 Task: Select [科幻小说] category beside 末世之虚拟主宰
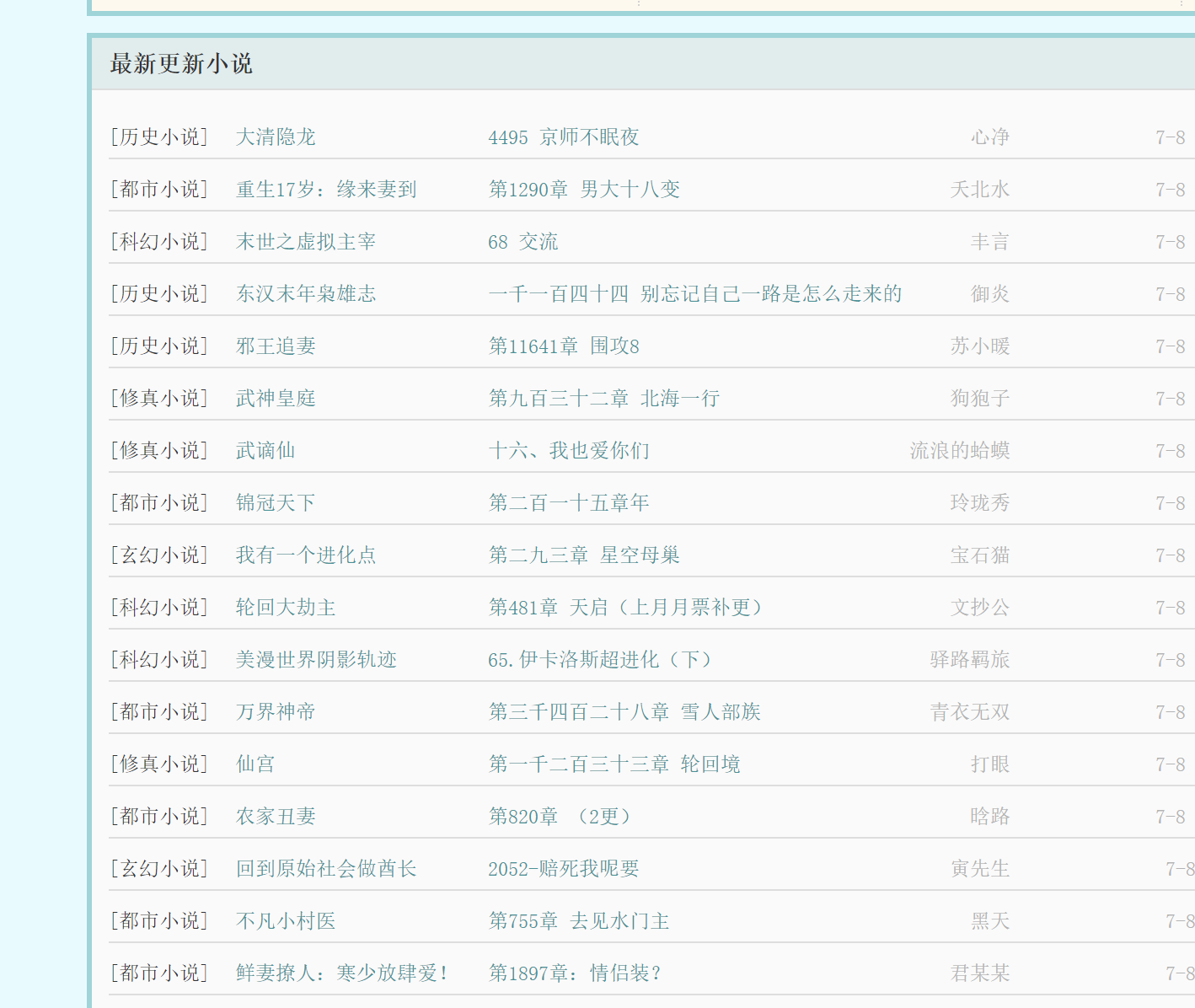[x=159, y=242]
